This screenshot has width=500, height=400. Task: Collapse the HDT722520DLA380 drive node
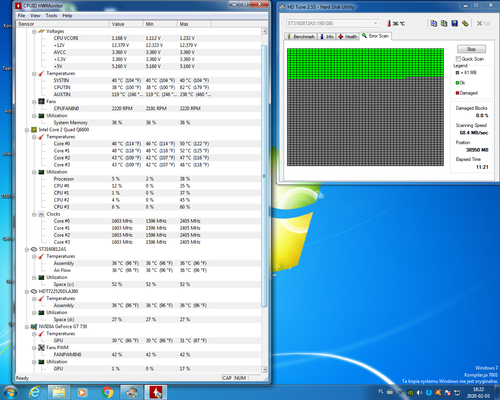point(27,292)
